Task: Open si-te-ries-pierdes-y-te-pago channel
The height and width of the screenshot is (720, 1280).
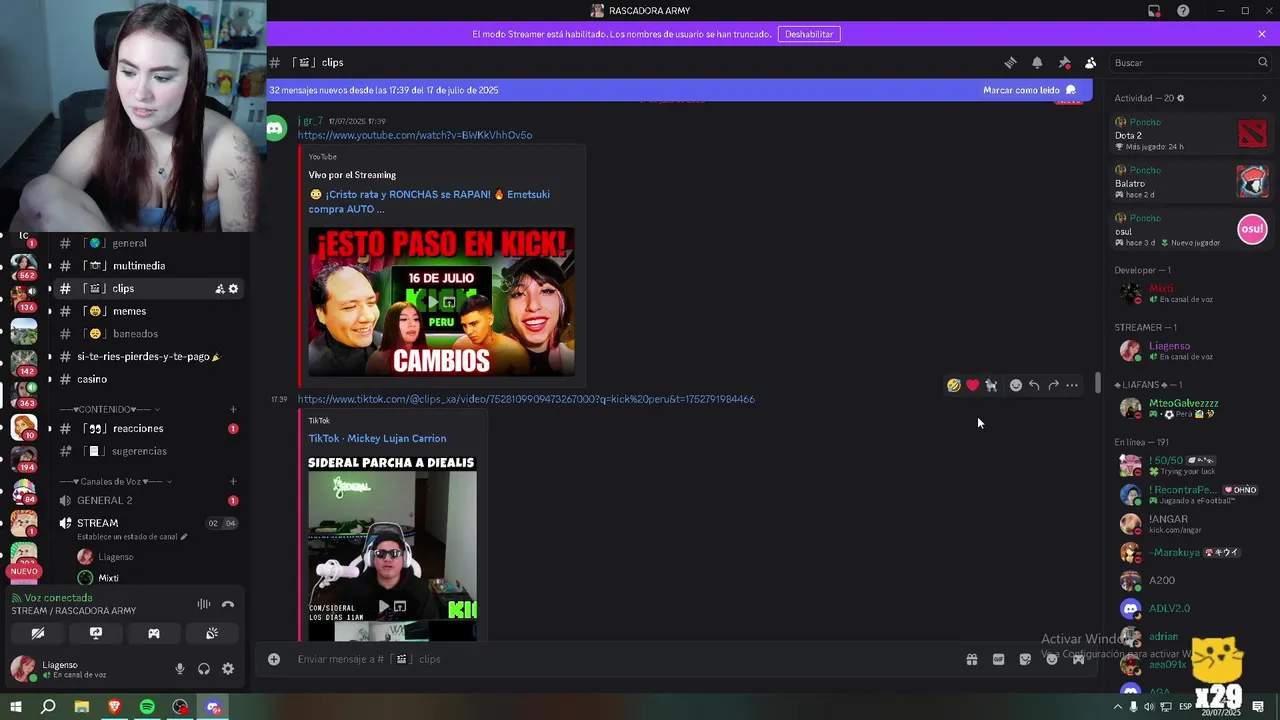Action: click(148, 357)
